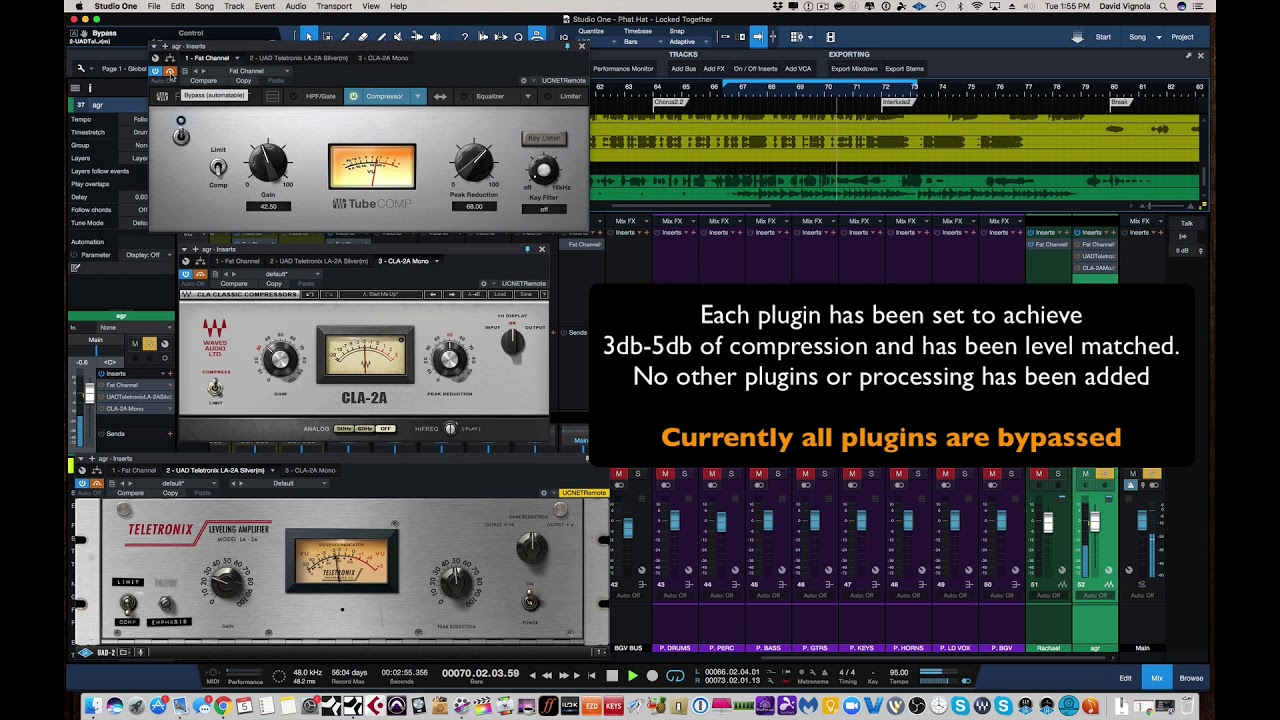Open the Song dropdown arrow
1280x720 pixels.
coord(1159,37)
